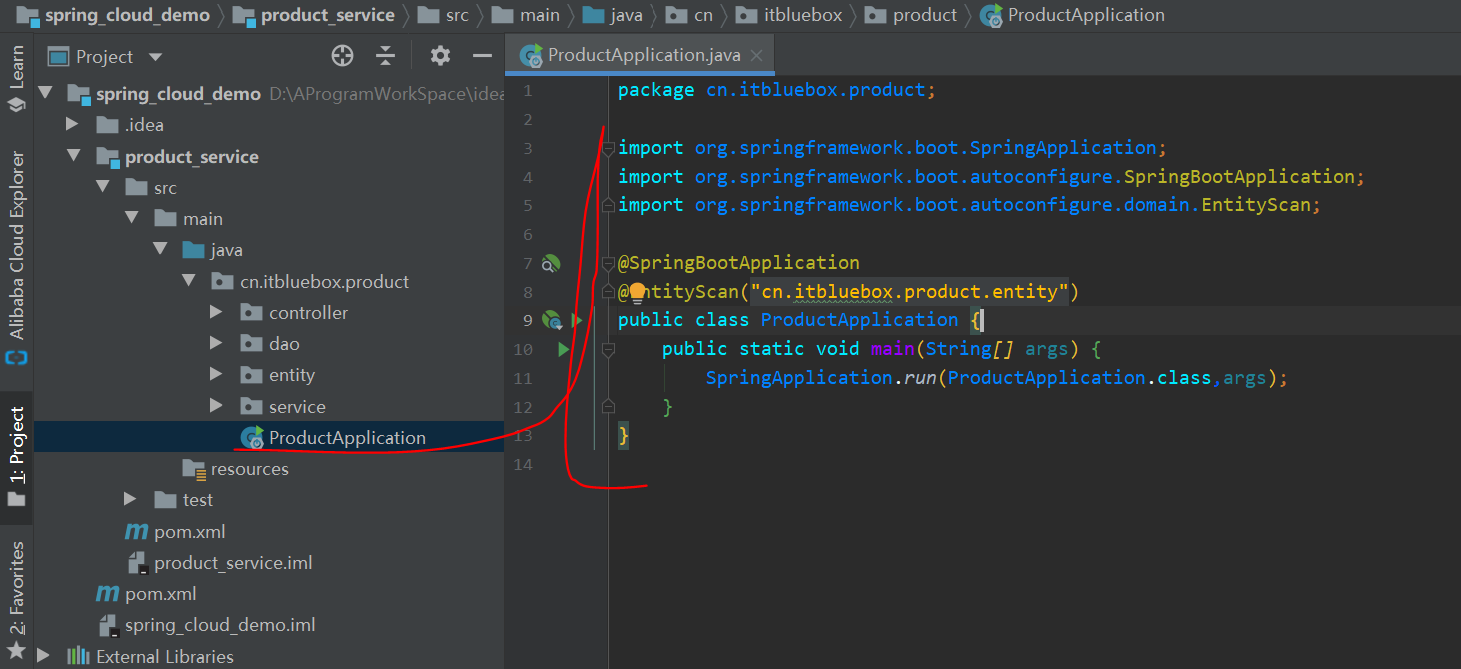
Task: Click the dao package folder icon
Action: pyautogui.click(x=251, y=344)
